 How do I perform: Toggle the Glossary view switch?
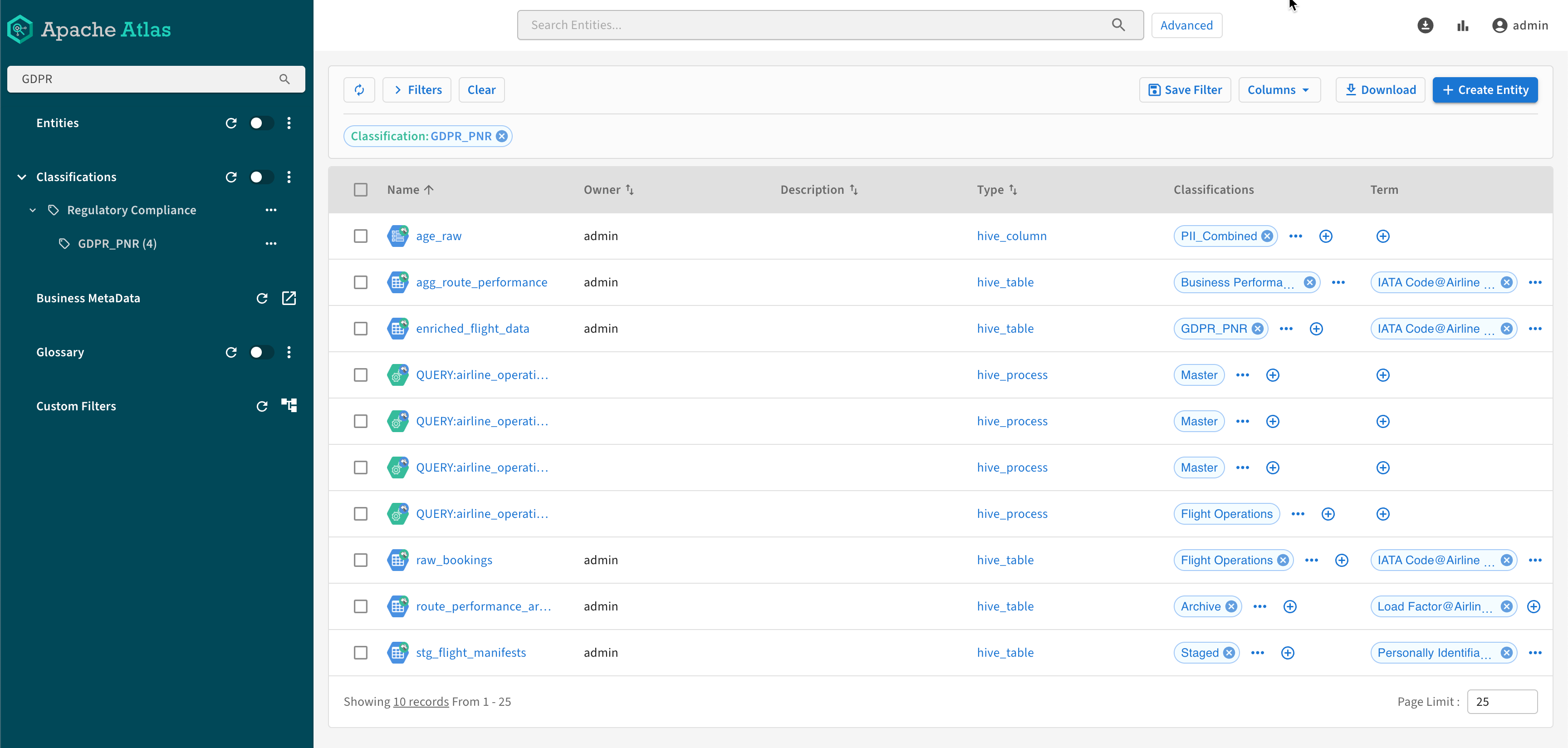261,353
